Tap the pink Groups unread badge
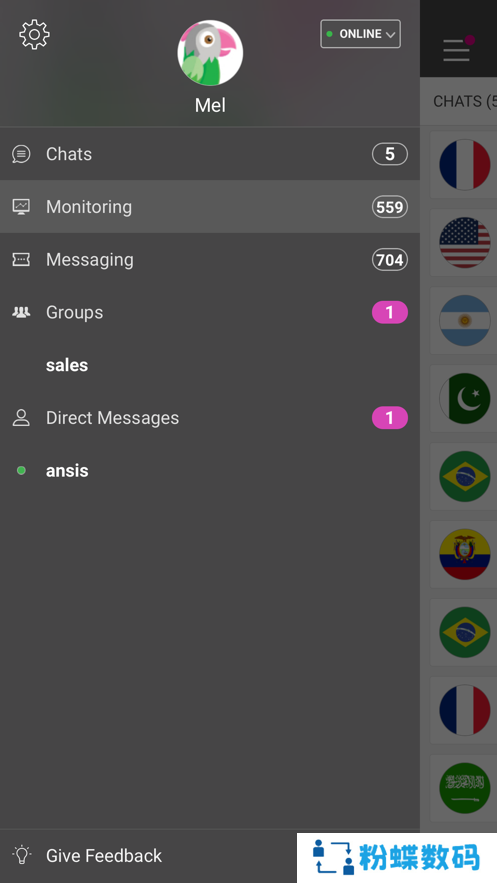497x883 pixels. 389,312
